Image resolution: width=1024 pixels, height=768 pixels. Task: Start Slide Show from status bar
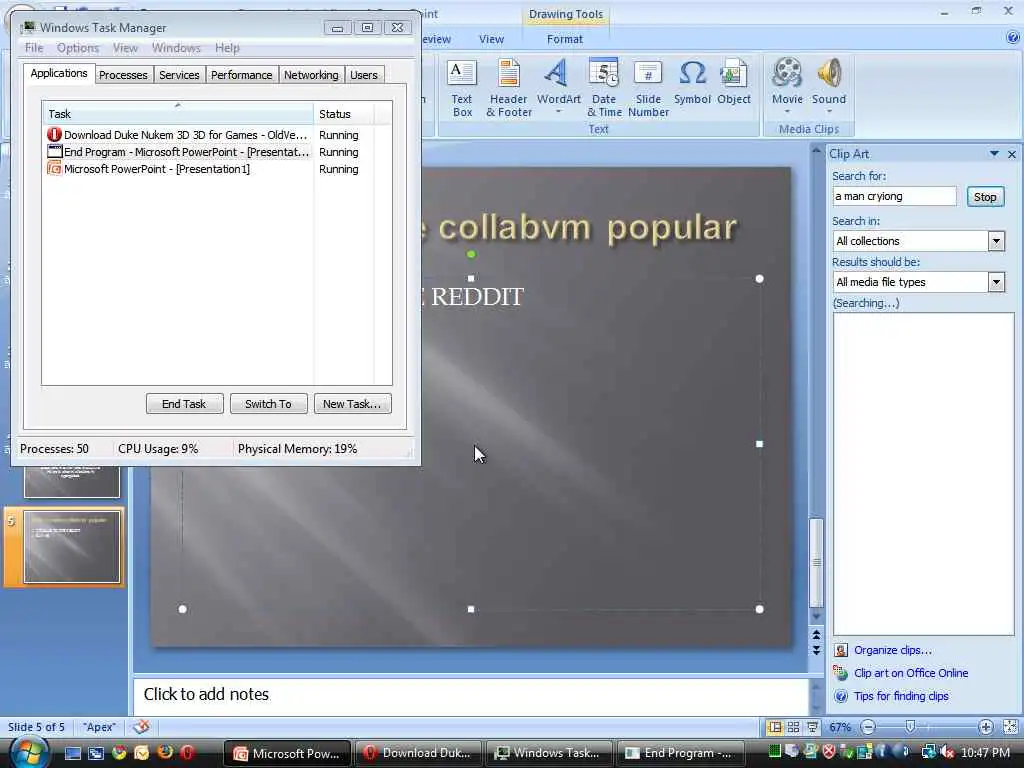812,727
